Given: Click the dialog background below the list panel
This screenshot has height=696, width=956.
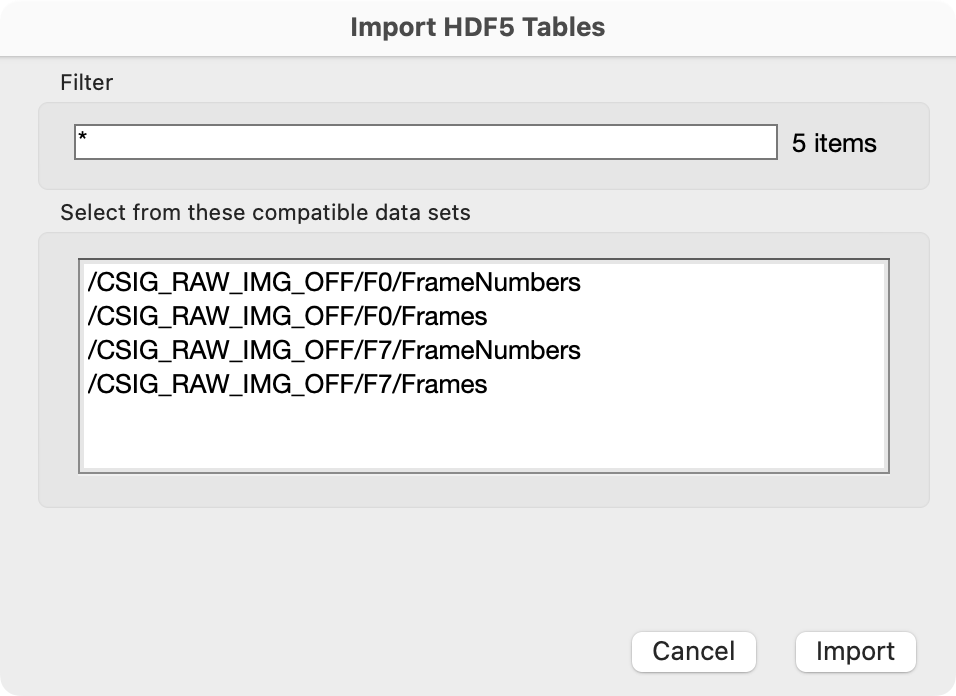Looking at the screenshot, I should point(477,560).
